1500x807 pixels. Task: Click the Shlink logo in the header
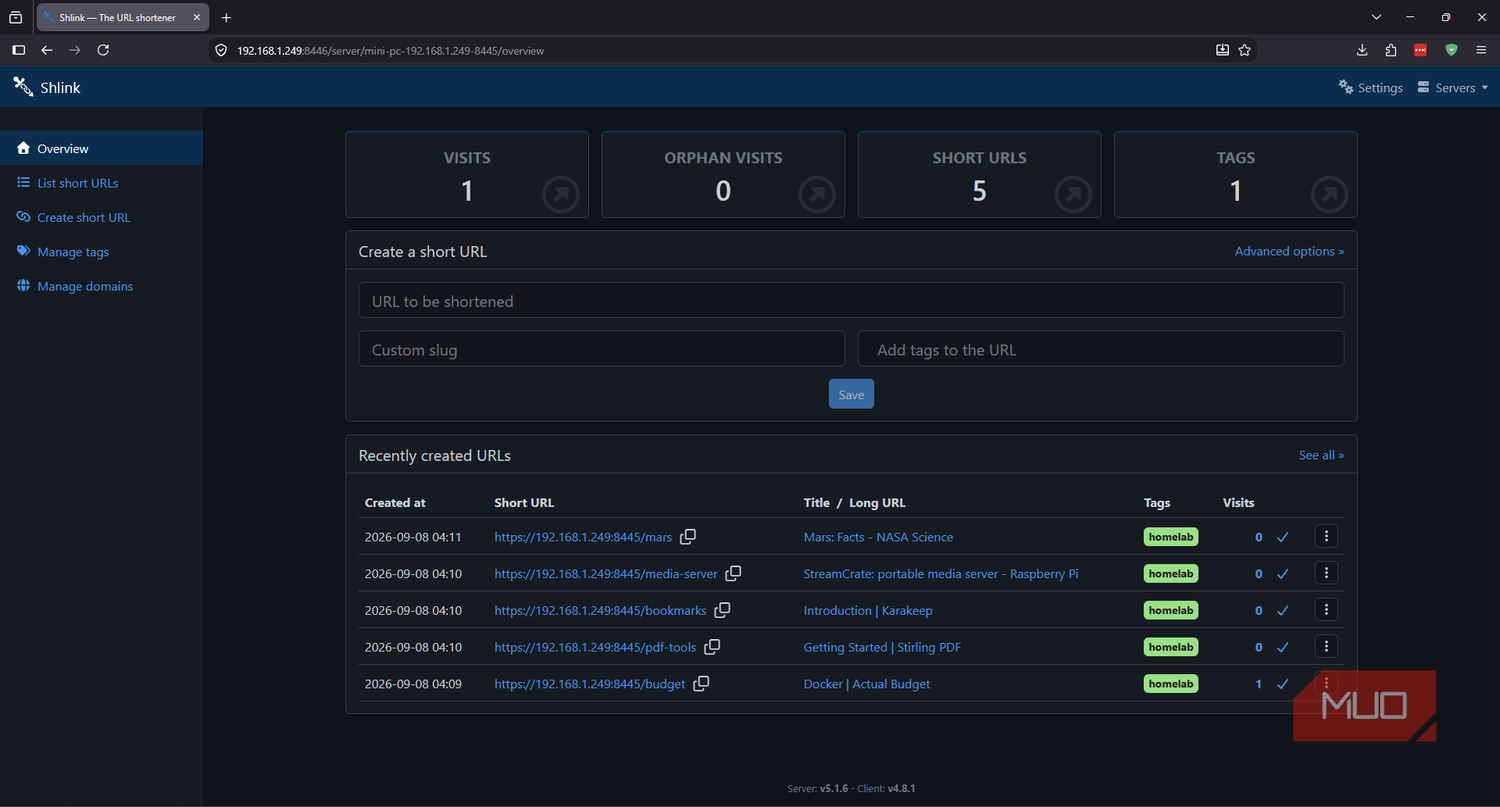pyautogui.click(x=47, y=87)
